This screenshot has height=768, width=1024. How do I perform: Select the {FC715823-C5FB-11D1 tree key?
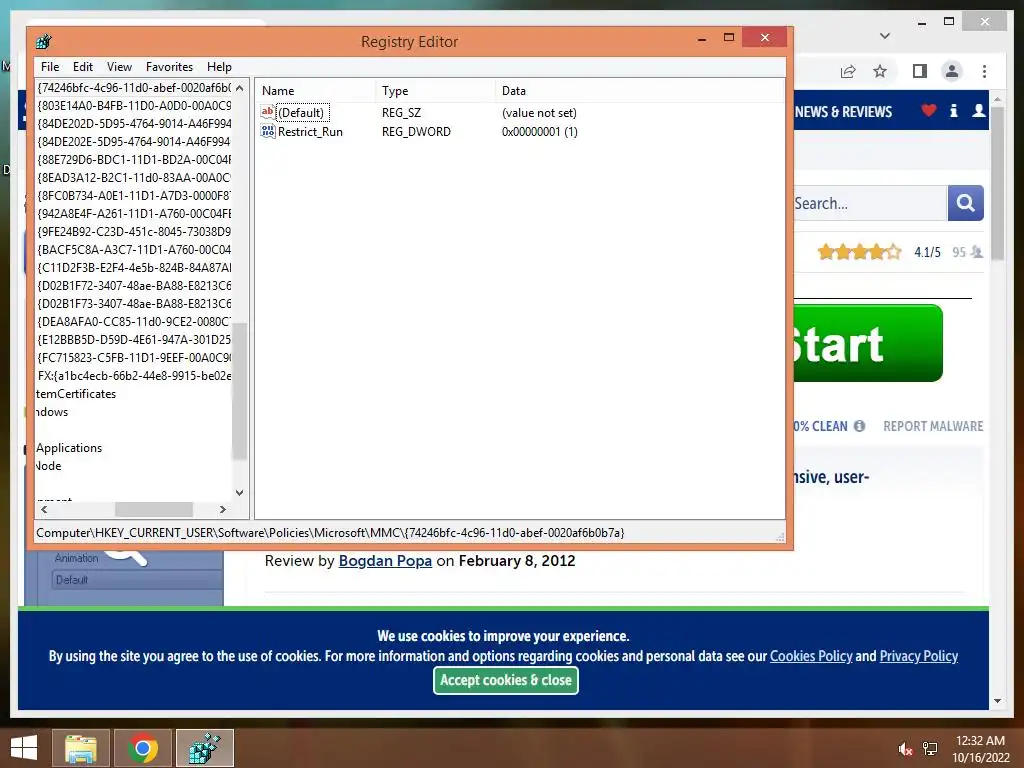[x=134, y=358]
